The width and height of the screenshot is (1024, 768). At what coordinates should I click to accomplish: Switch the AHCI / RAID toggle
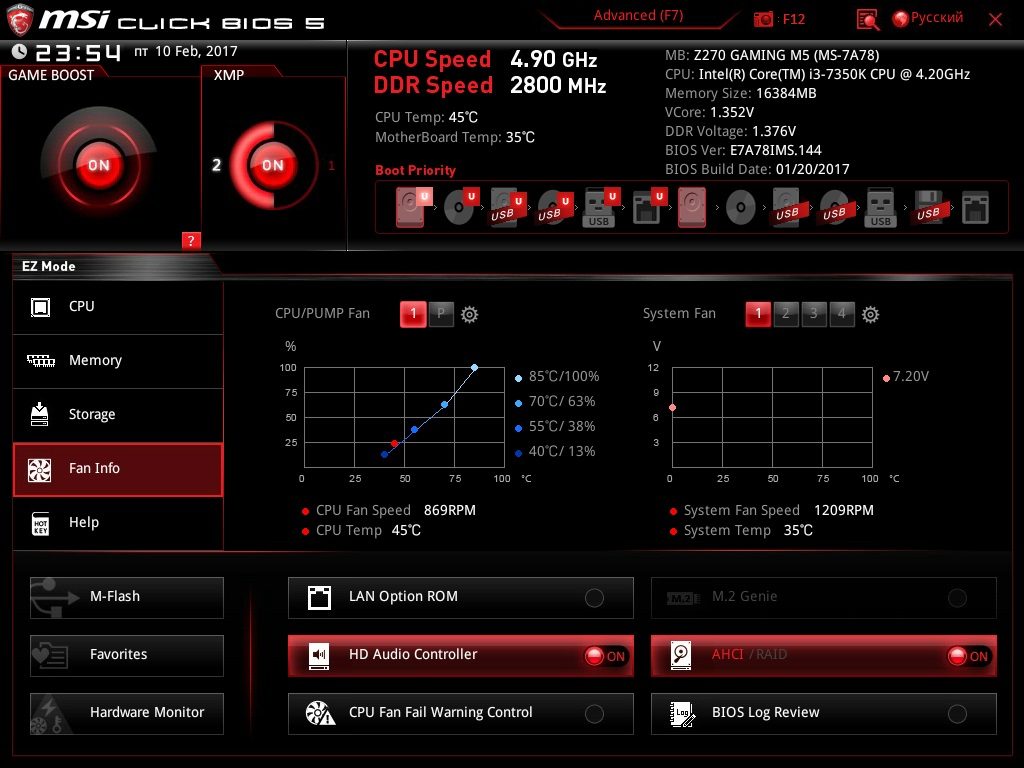(824, 656)
